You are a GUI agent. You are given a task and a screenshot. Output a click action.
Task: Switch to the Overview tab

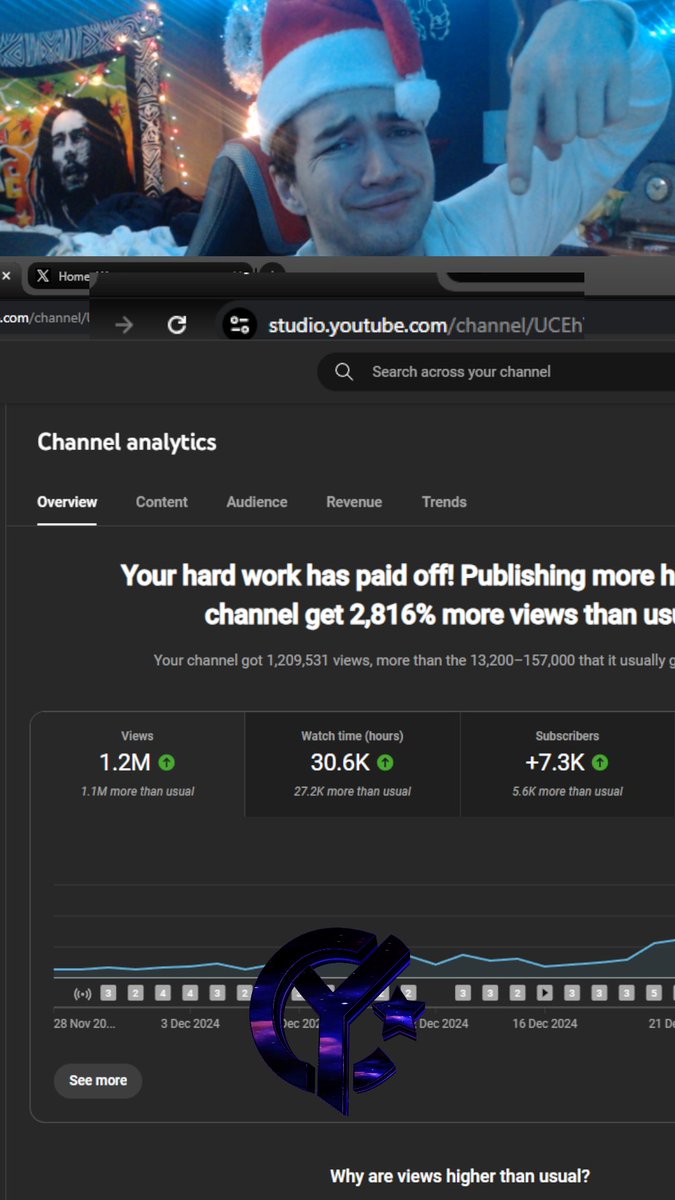[67, 502]
